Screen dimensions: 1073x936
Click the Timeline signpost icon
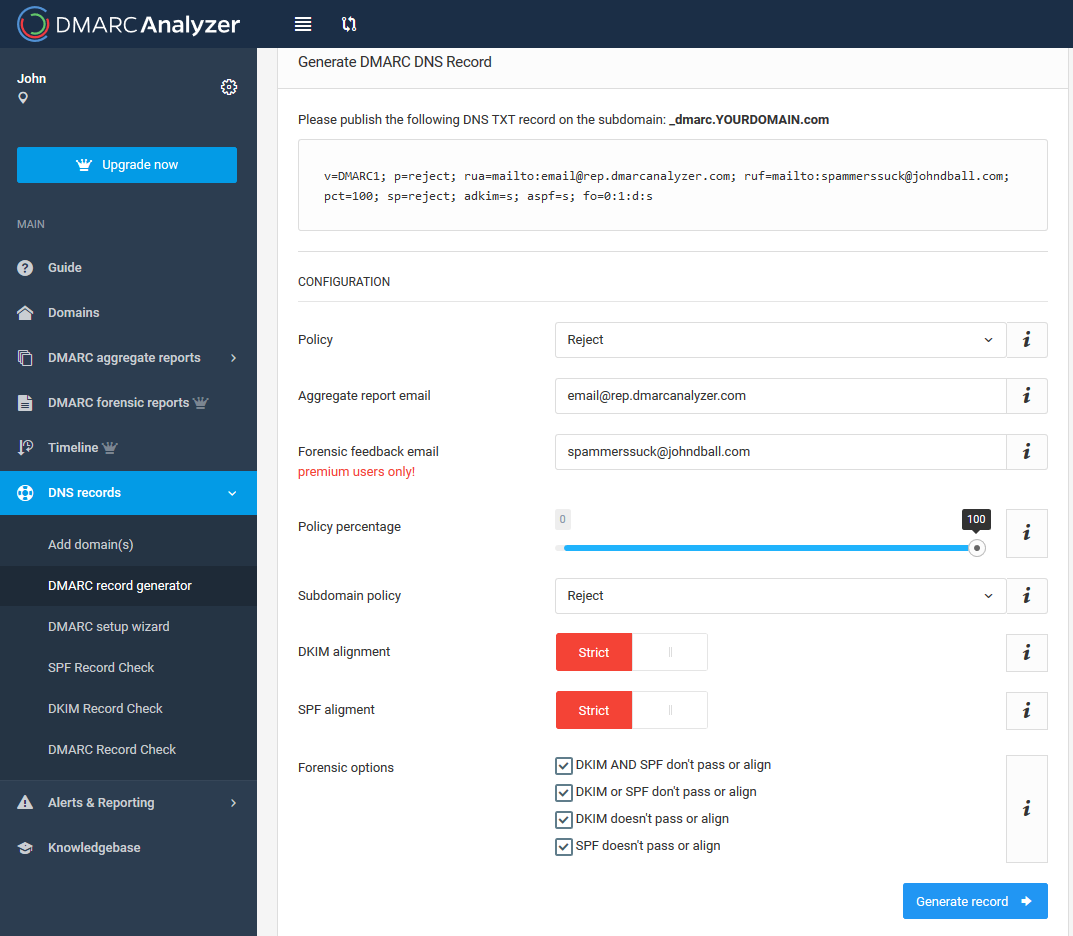pyautogui.click(x=25, y=447)
